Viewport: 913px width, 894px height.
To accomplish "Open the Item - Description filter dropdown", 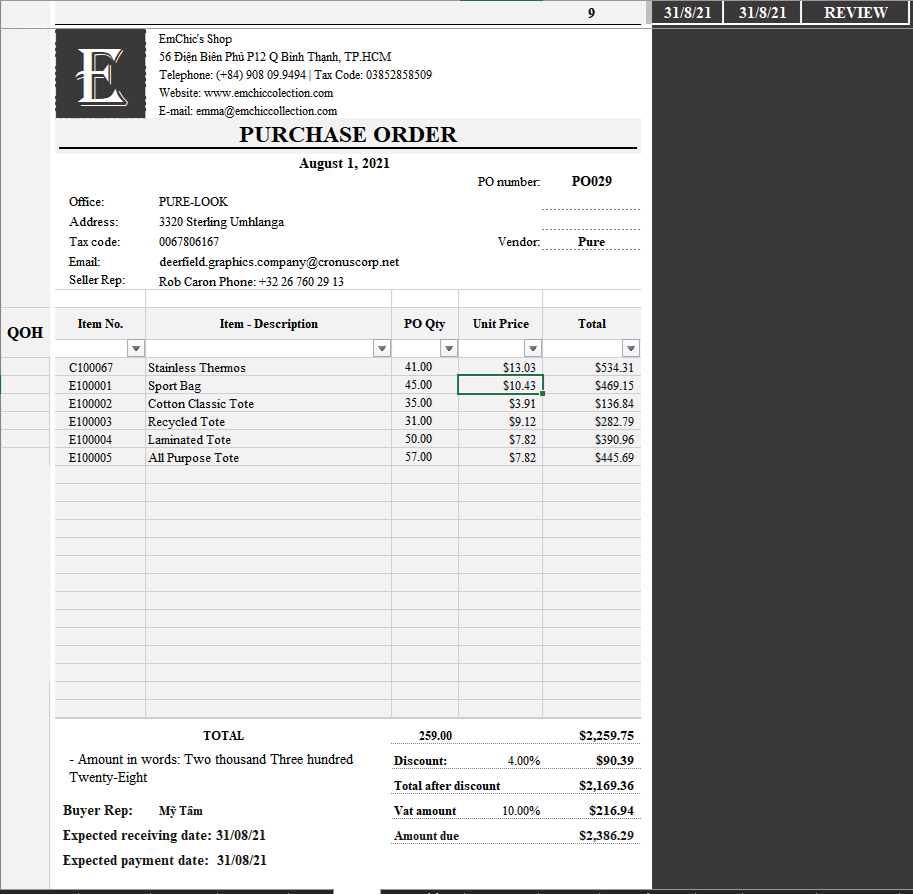I will 382,348.
